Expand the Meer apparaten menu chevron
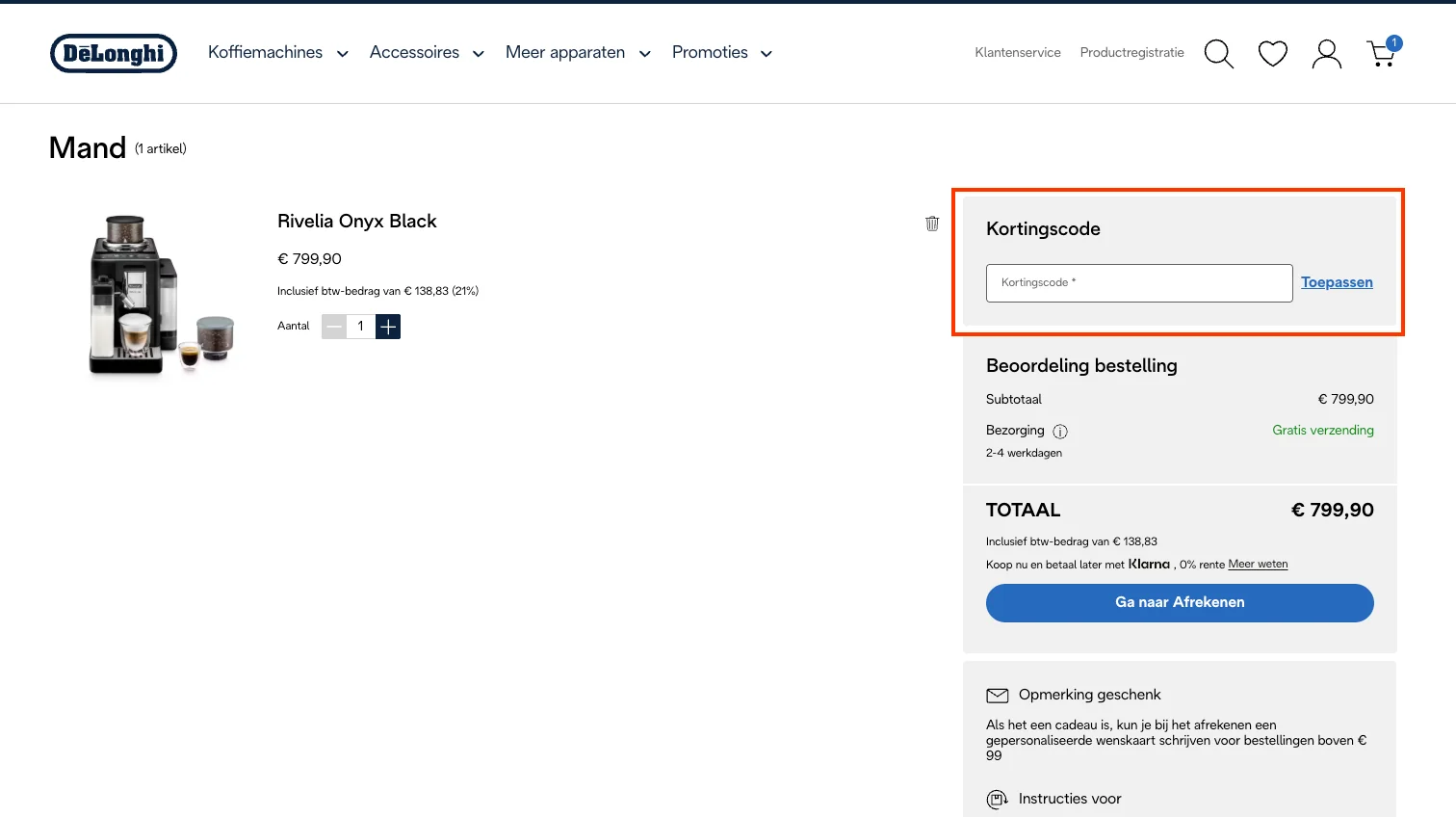The image size is (1456, 817). click(x=644, y=54)
